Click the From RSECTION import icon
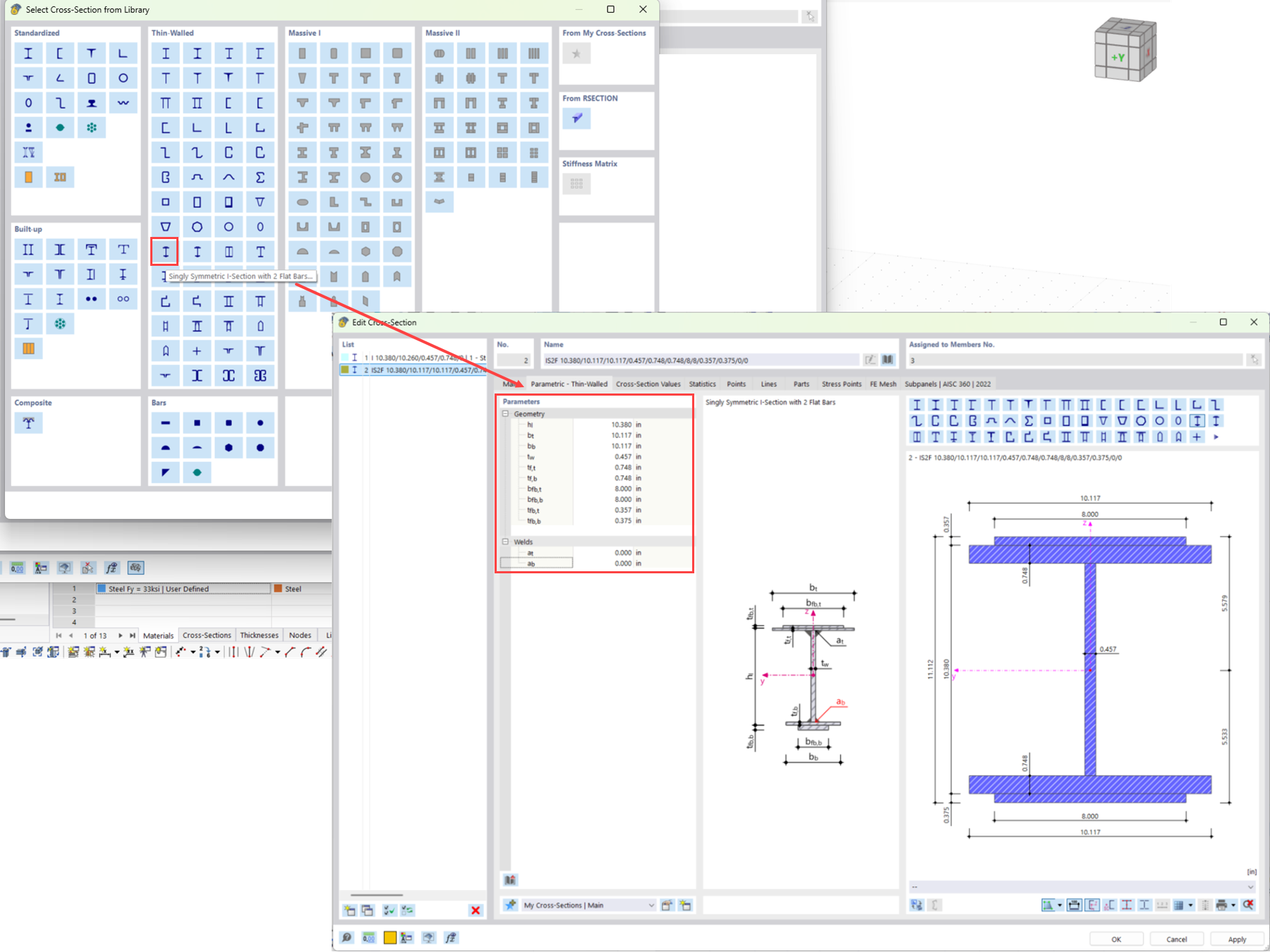 coord(576,118)
